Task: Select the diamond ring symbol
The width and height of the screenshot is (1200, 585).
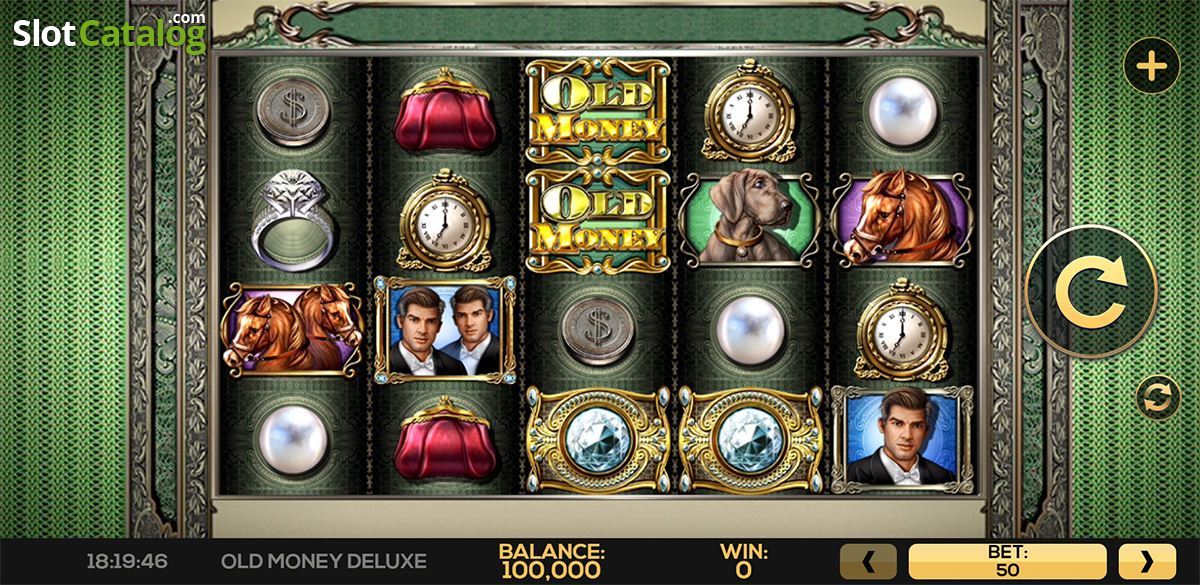Action: click(x=293, y=220)
